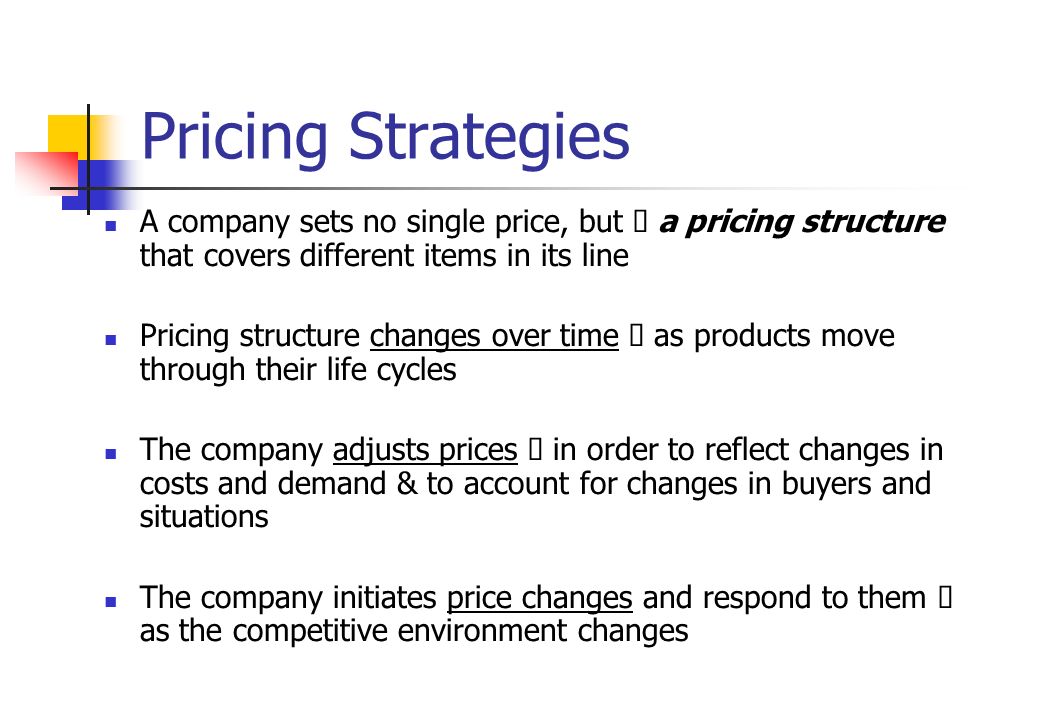Click the underlined 'price changes' text
Image resolution: width=1040 pixels, height=720 pixels.
click(539, 598)
